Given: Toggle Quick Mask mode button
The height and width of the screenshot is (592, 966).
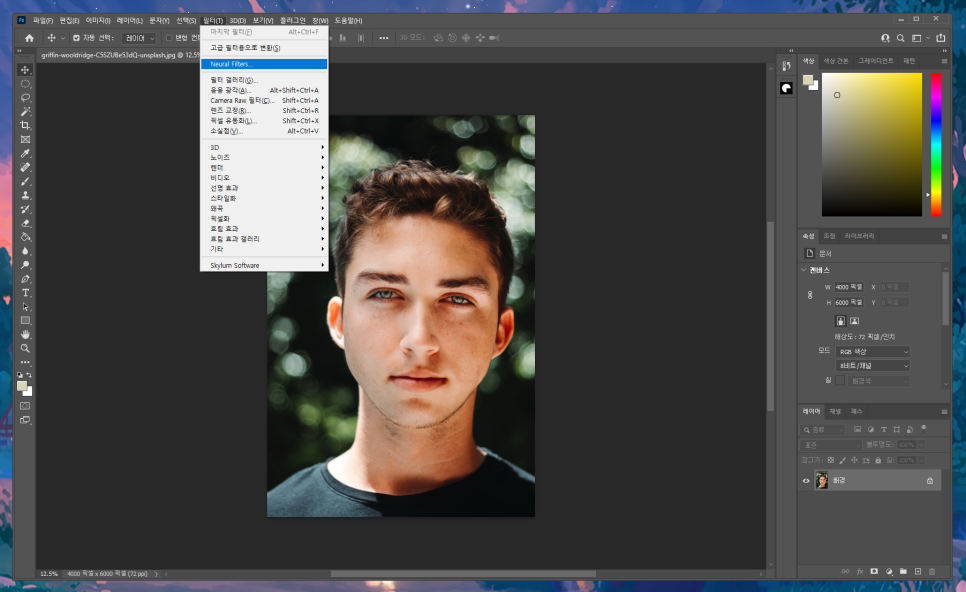Looking at the screenshot, I should pyautogui.click(x=25, y=406).
